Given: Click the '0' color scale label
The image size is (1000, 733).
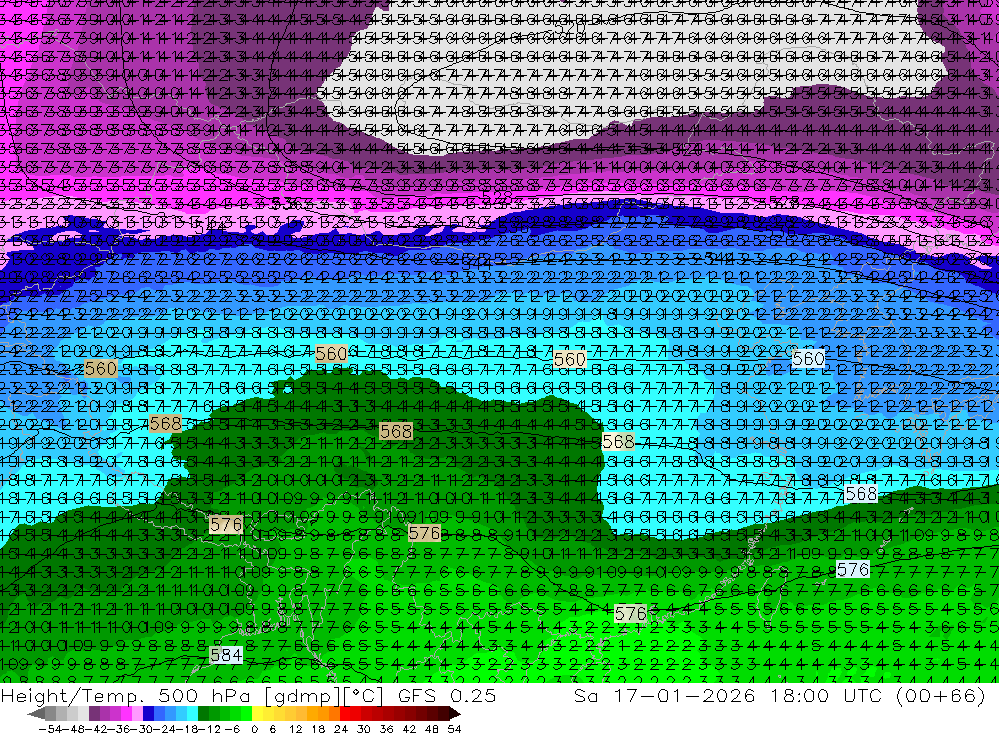Looking at the screenshot, I should point(255,729).
